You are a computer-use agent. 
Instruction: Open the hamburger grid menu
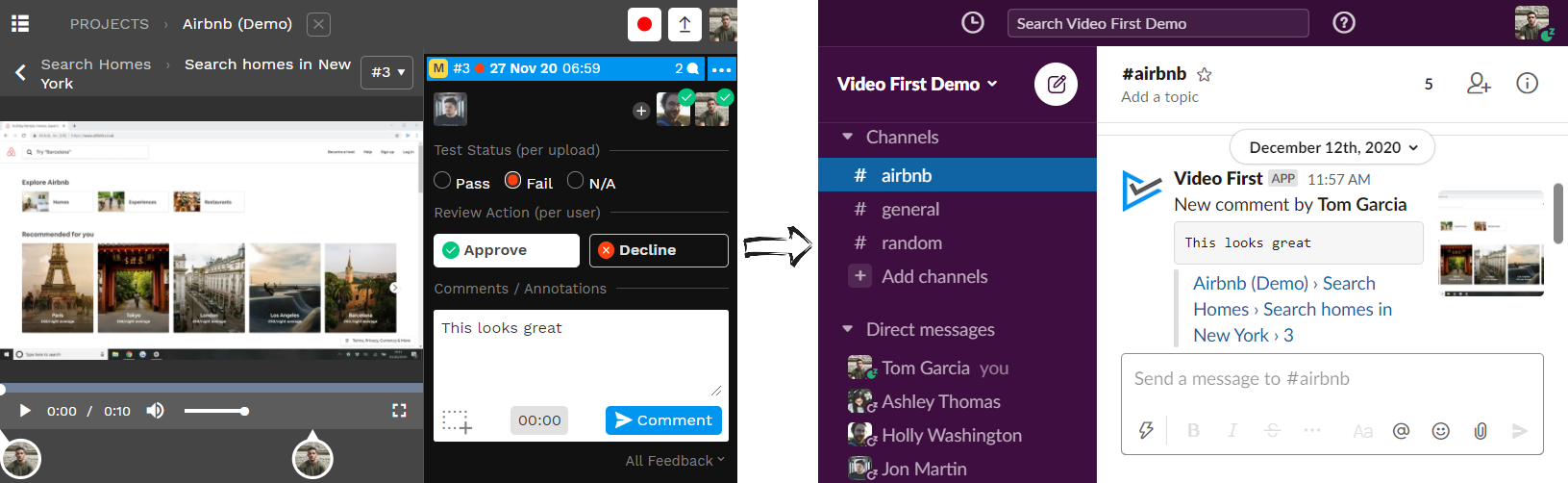[x=19, y=23]
